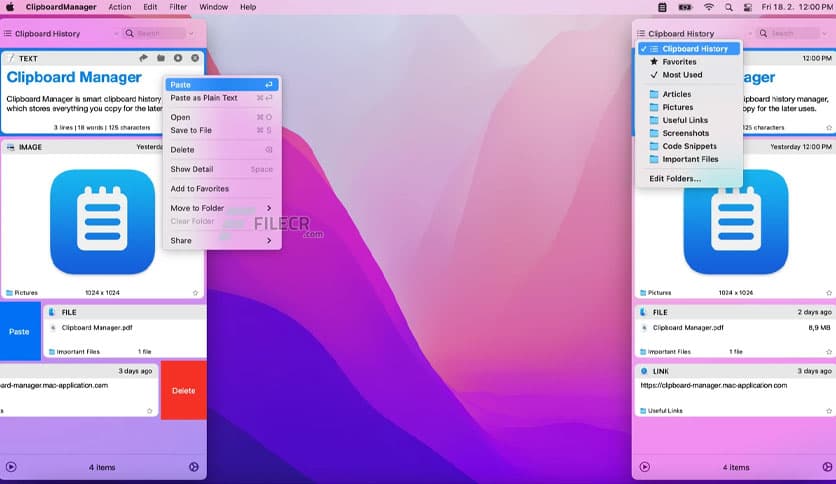Viewport: 836px width, 484px height.
Task: Open the Filter menu in the menu bar
Action: coord(178,7)
